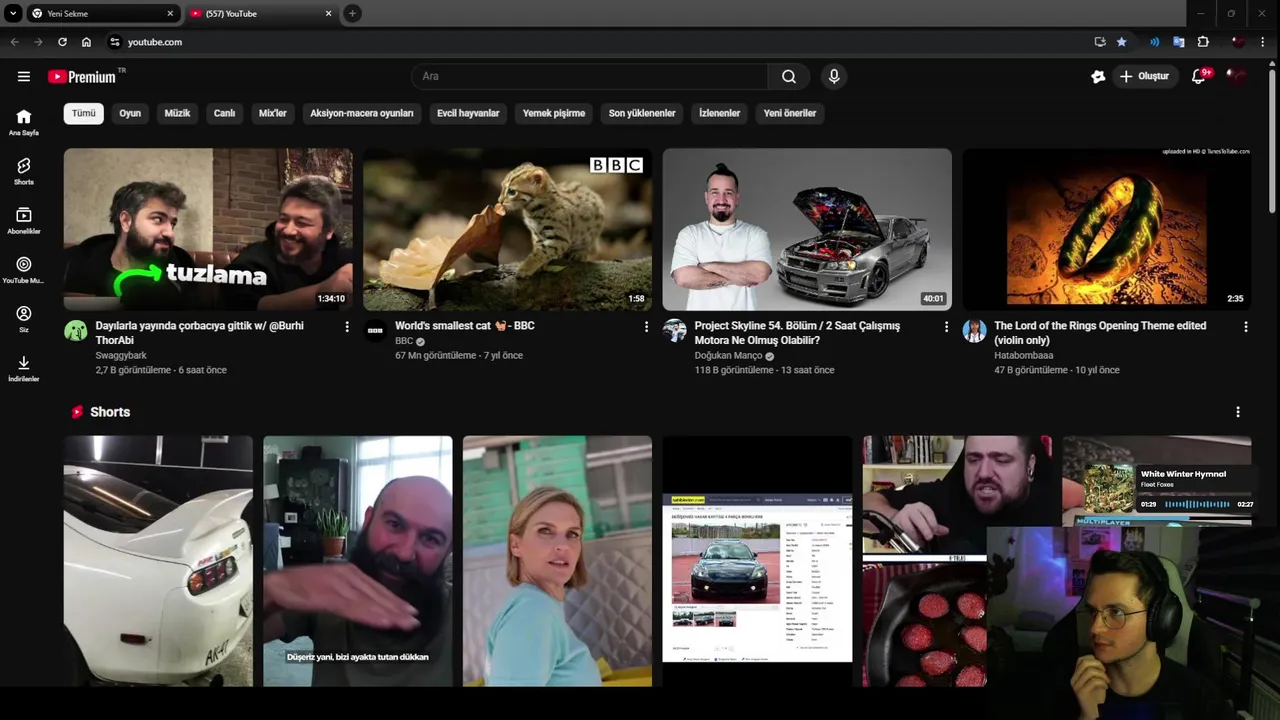View site information icon beside the URL
Screen dimensions: 1280x720
pos(115,42)
